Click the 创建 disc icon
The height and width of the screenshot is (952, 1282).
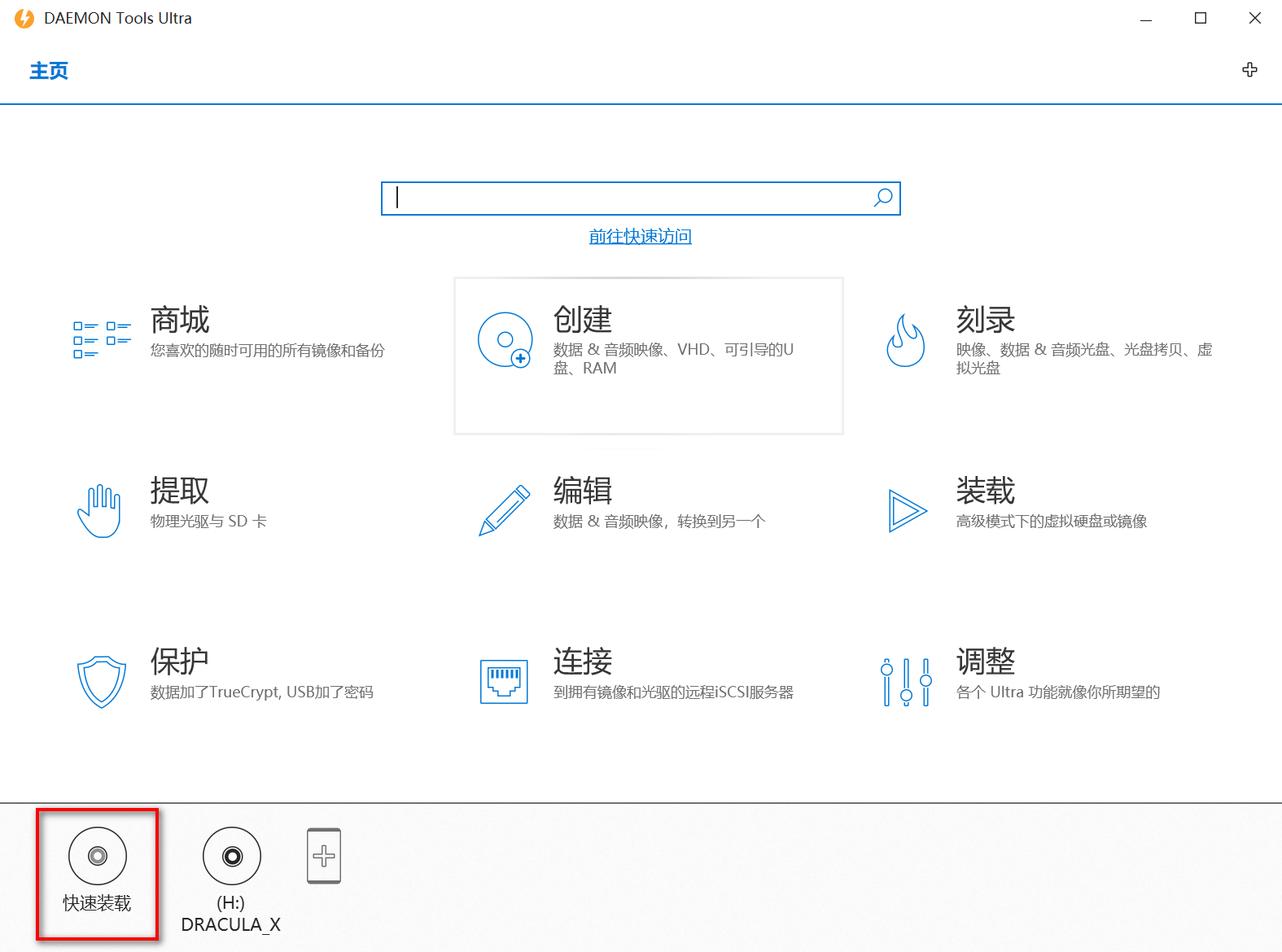coord(505,340)
